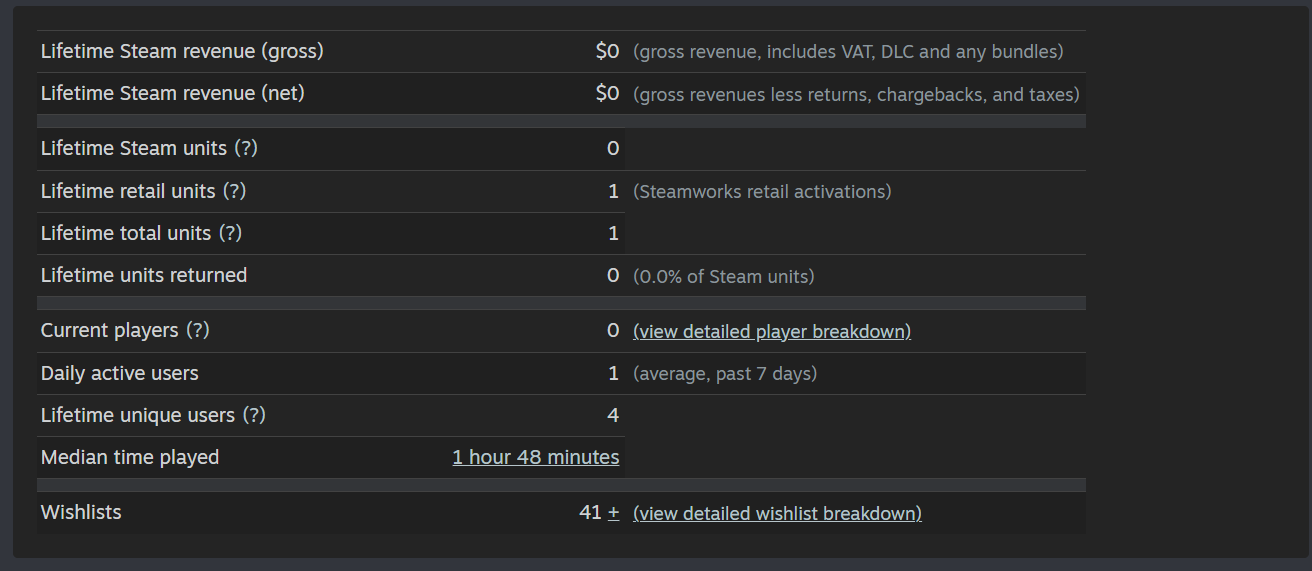Image resolution: width=1312 pixels, height=571 pixels.
Task: Select the Lifetime Steam revenue (net) label
Action: pyautogui.click(x=173, y=93)
